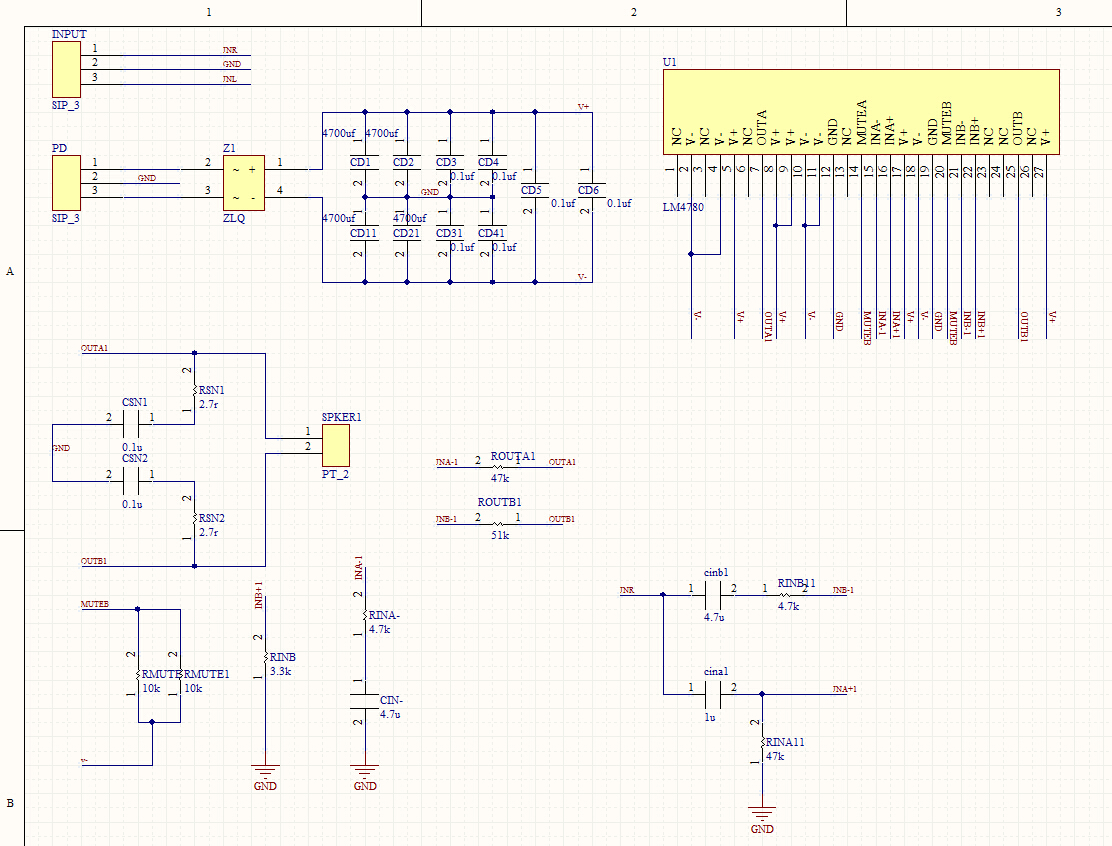Click the INB-1 net label right of RINB11
Viewport: 1112px width, 846px height.
coord(843,590)
